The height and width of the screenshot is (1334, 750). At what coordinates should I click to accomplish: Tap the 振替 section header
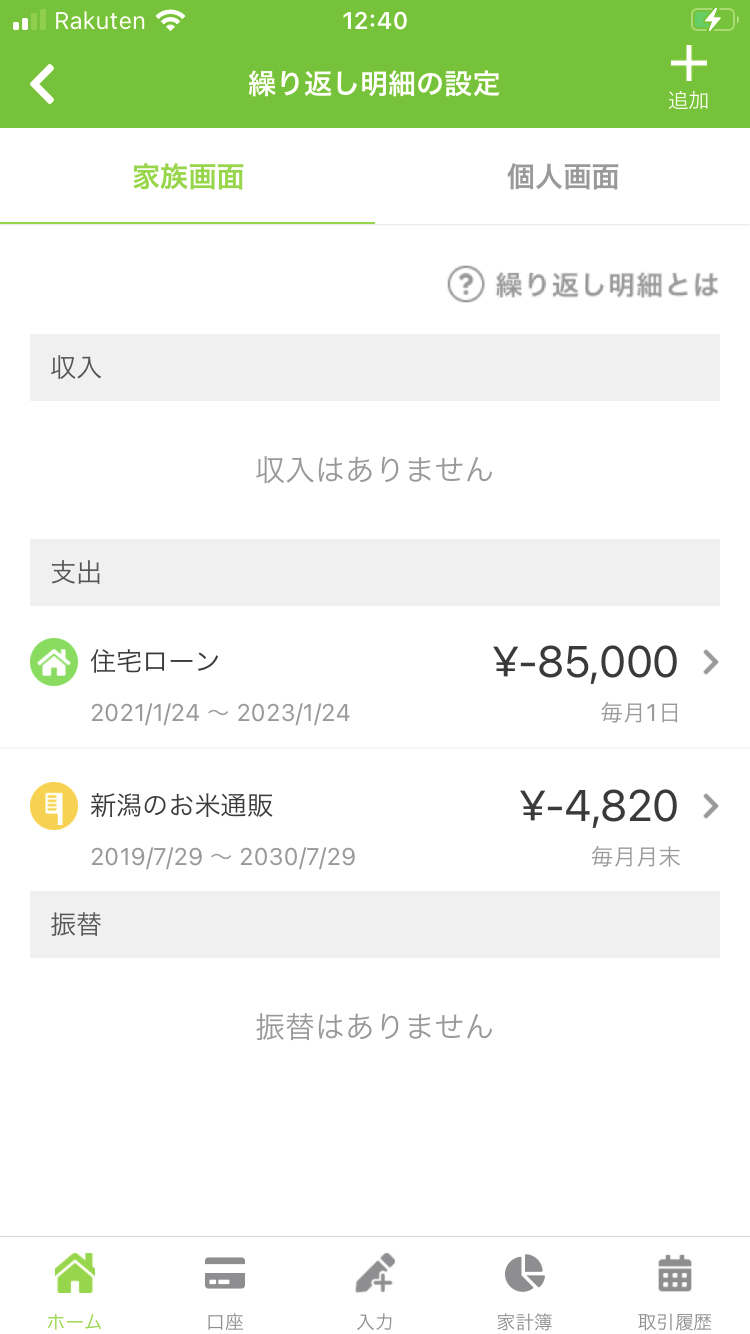click(x=375, y=924)
